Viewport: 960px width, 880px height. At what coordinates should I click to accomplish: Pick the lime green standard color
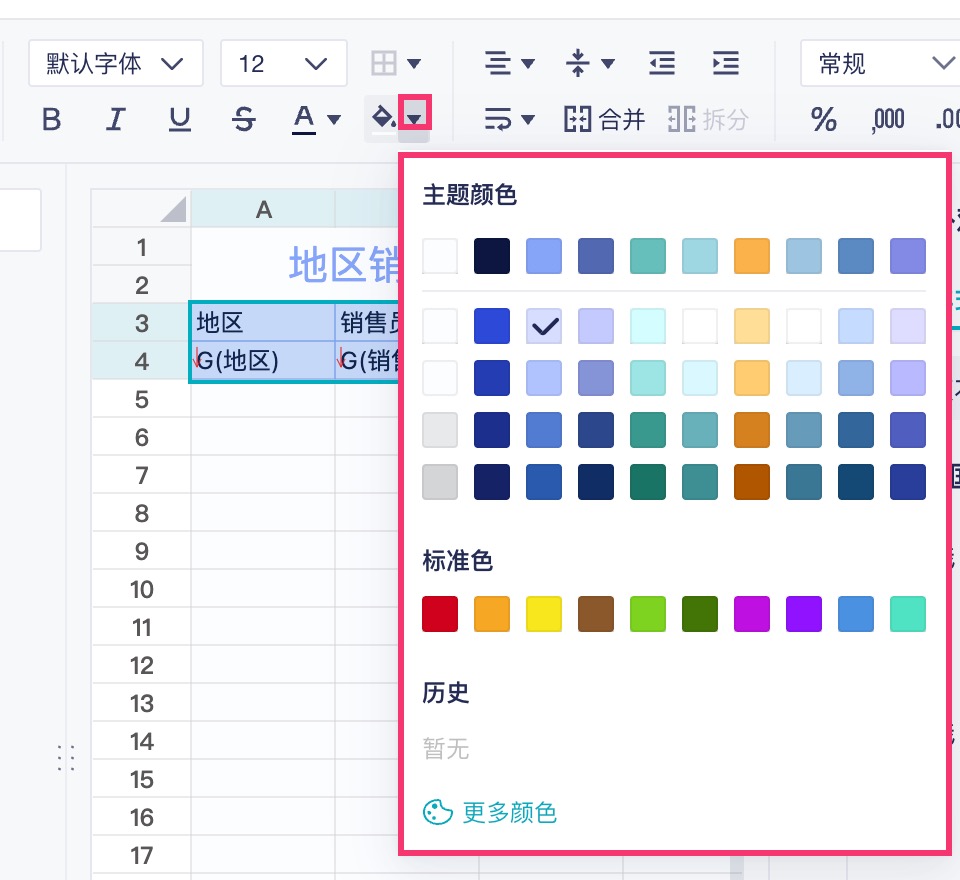pos(648,614)
